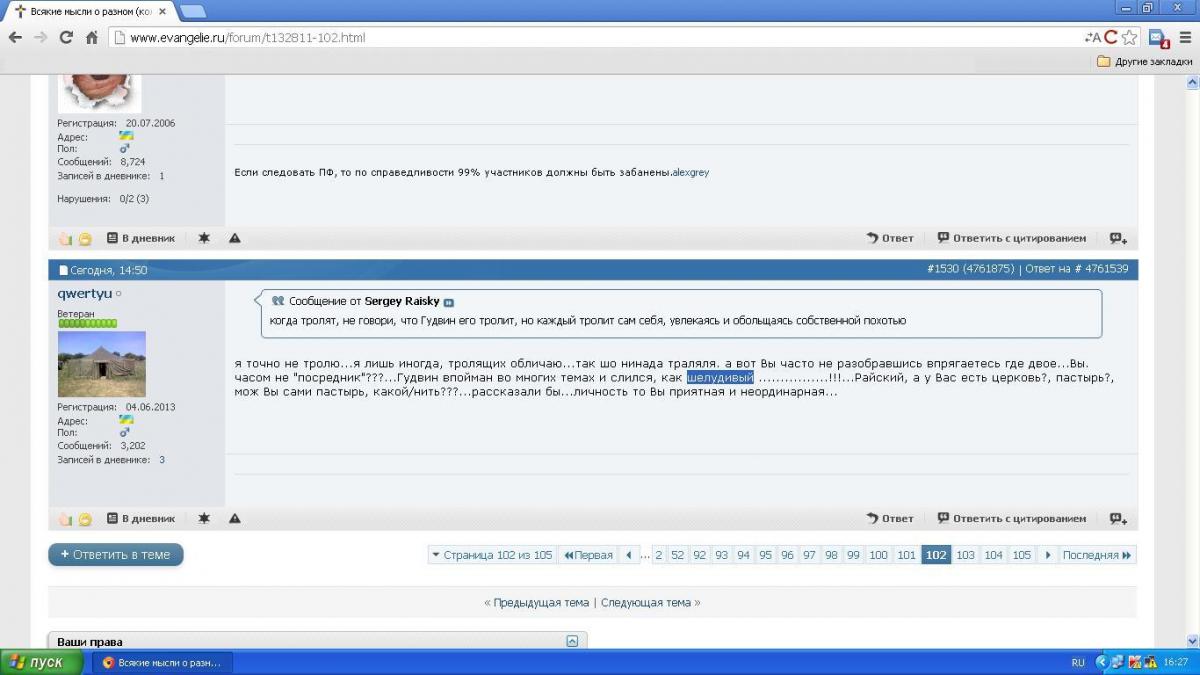Screen dimensions: 1200x675
Task: Click the multi-quote icon on qwertyu's post
Action: coord(1118,519)
